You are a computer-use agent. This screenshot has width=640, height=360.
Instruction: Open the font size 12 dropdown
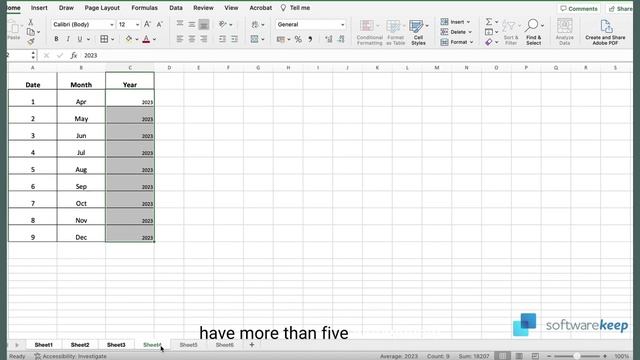(x=138, y=25)
